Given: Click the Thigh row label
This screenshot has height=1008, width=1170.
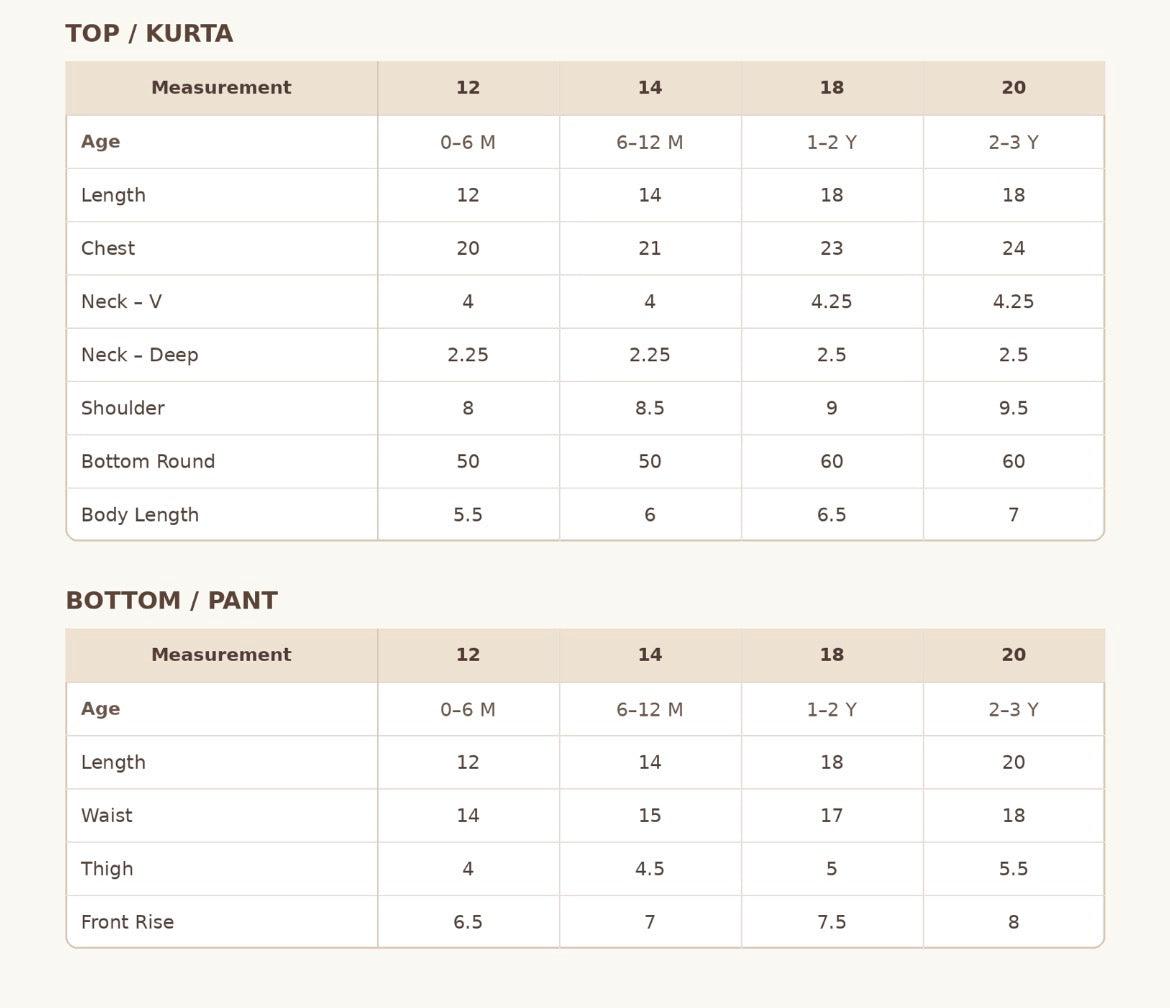Looking at the screenshot, I should pos(107,869).
